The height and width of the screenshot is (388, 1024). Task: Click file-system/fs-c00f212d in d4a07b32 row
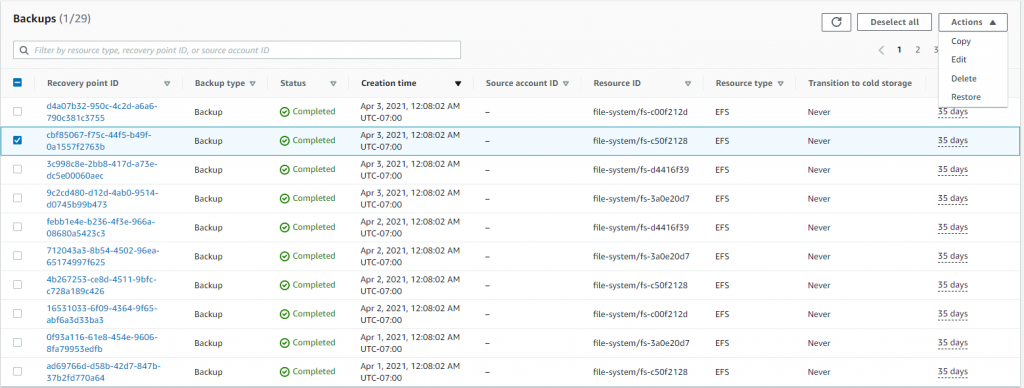point(640,112)
